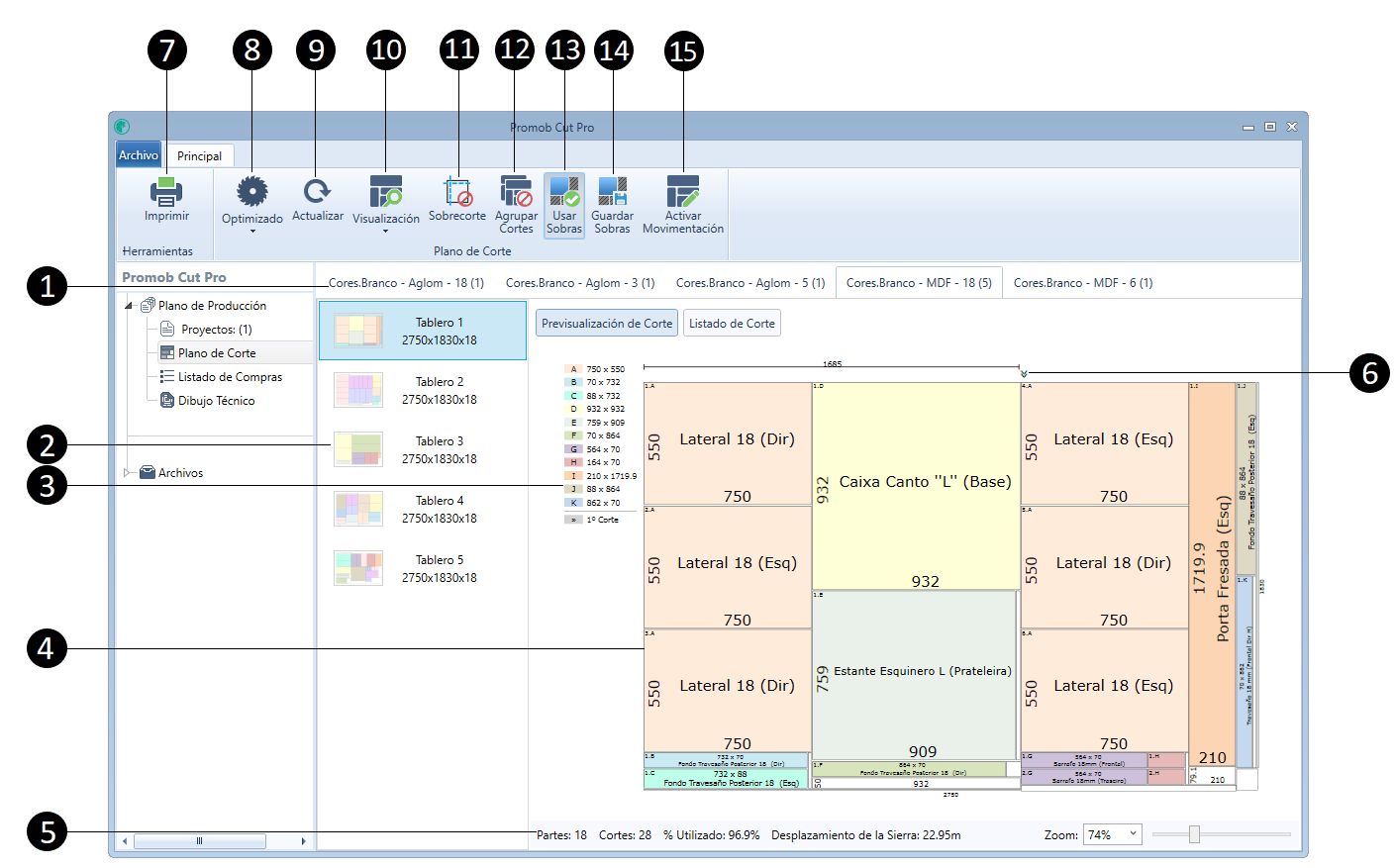Maximize the Promob Cut Pro window
Image resolution: width=1395 pixels, height=868 pixels.
[x=1270, y=127]
